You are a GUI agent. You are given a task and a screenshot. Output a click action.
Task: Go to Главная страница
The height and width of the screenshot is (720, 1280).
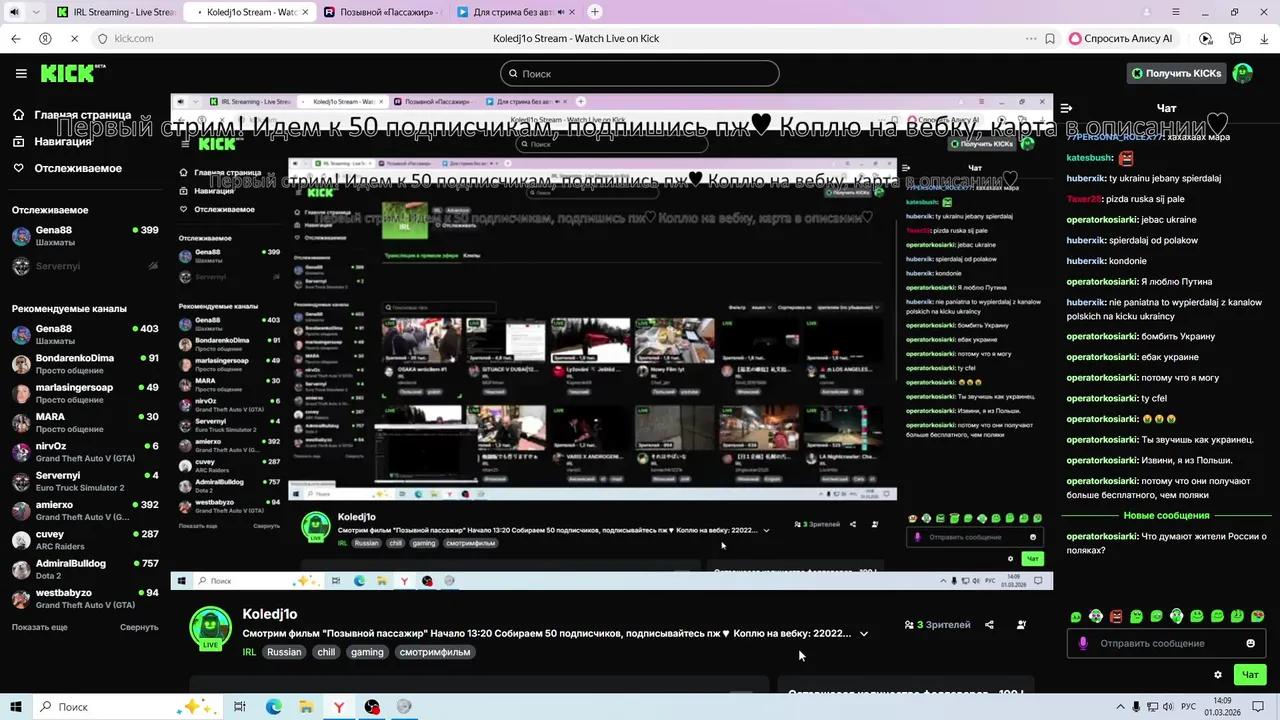72,115
